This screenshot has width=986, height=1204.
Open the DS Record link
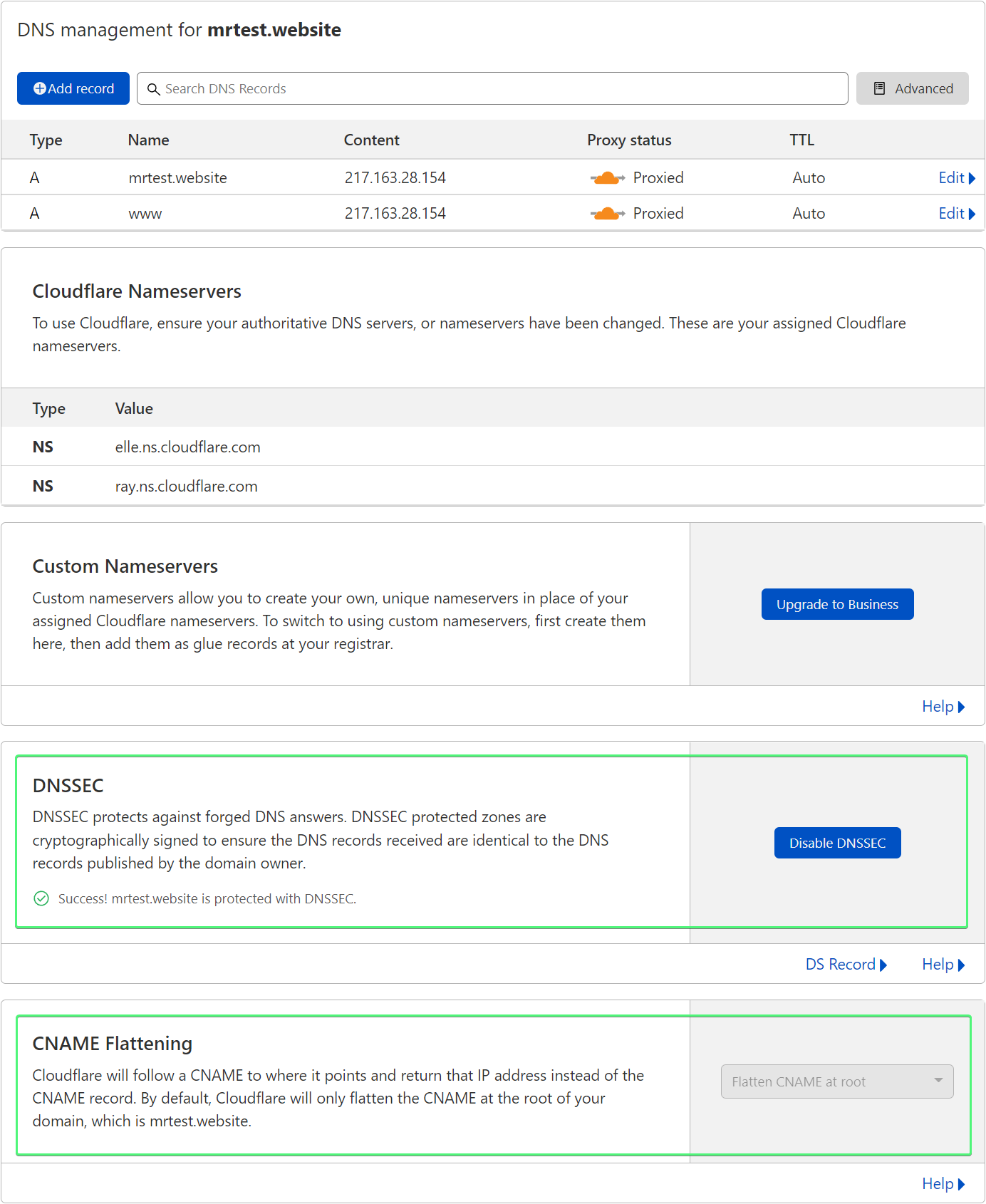click(x=840, y=965)
